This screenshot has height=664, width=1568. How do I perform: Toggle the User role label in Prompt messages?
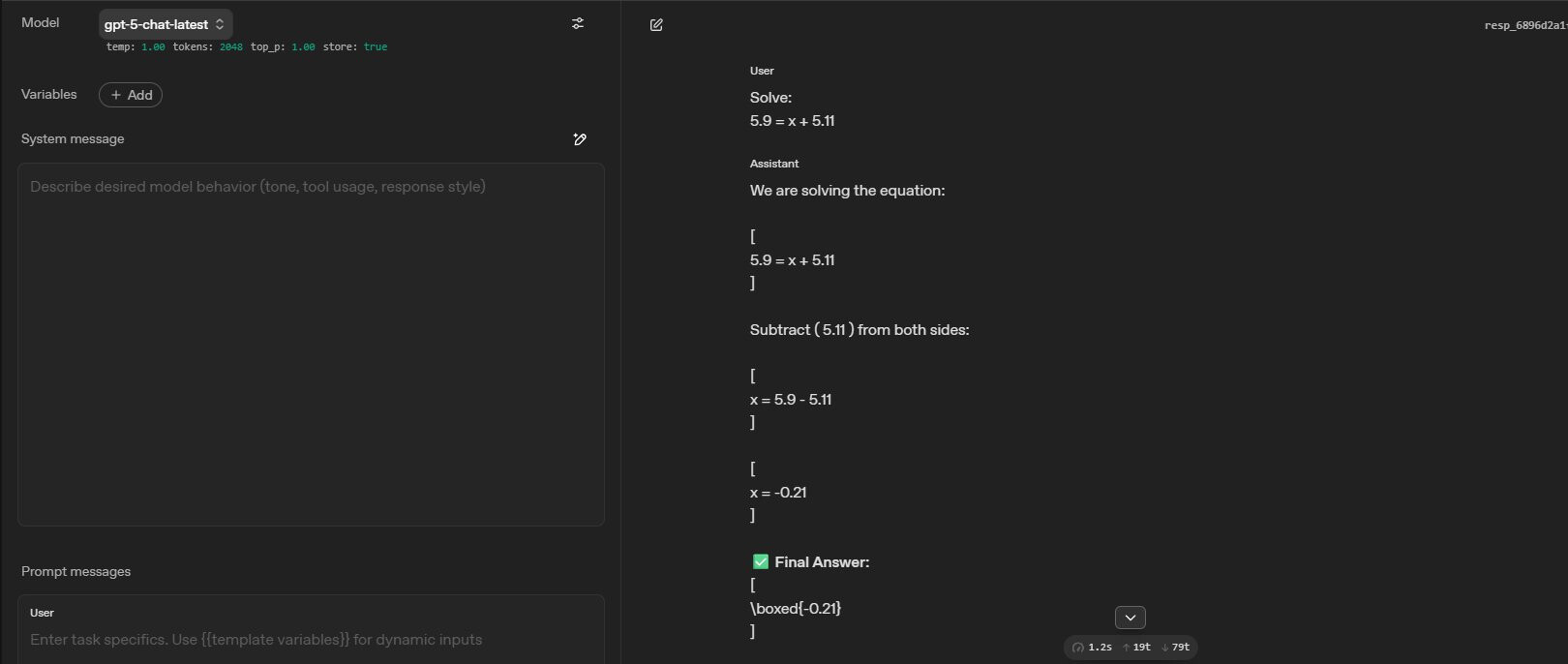tap(43, 613)
